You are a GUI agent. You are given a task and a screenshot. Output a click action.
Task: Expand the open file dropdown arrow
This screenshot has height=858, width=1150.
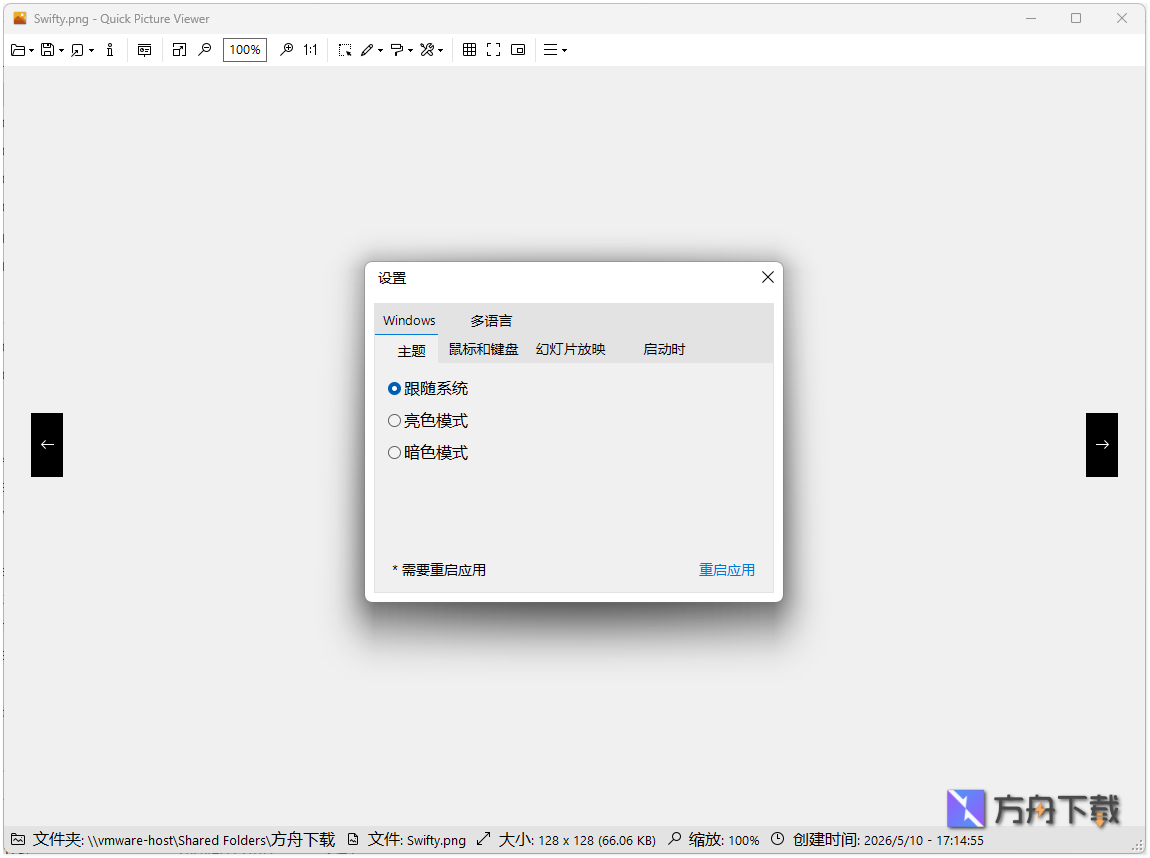tap(32, 51)
